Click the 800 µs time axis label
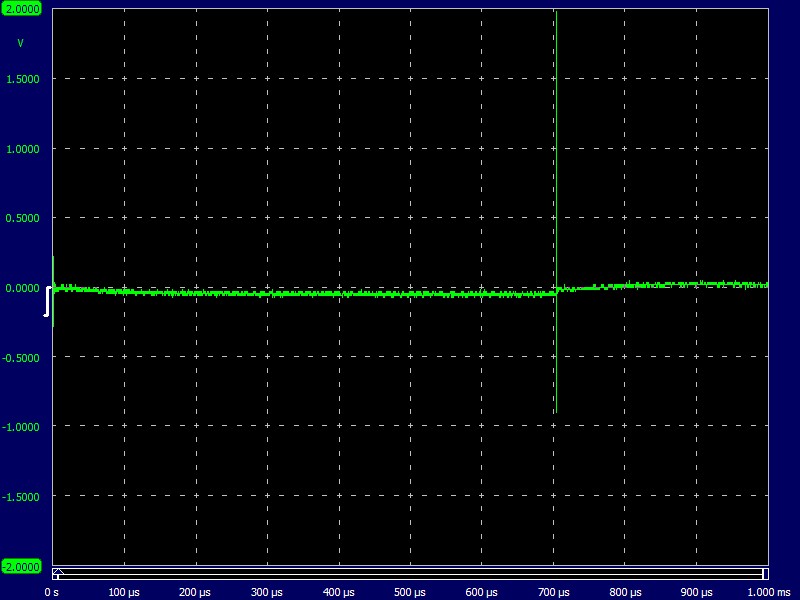This screenshot has width=800, height=600. coord(626,592)
